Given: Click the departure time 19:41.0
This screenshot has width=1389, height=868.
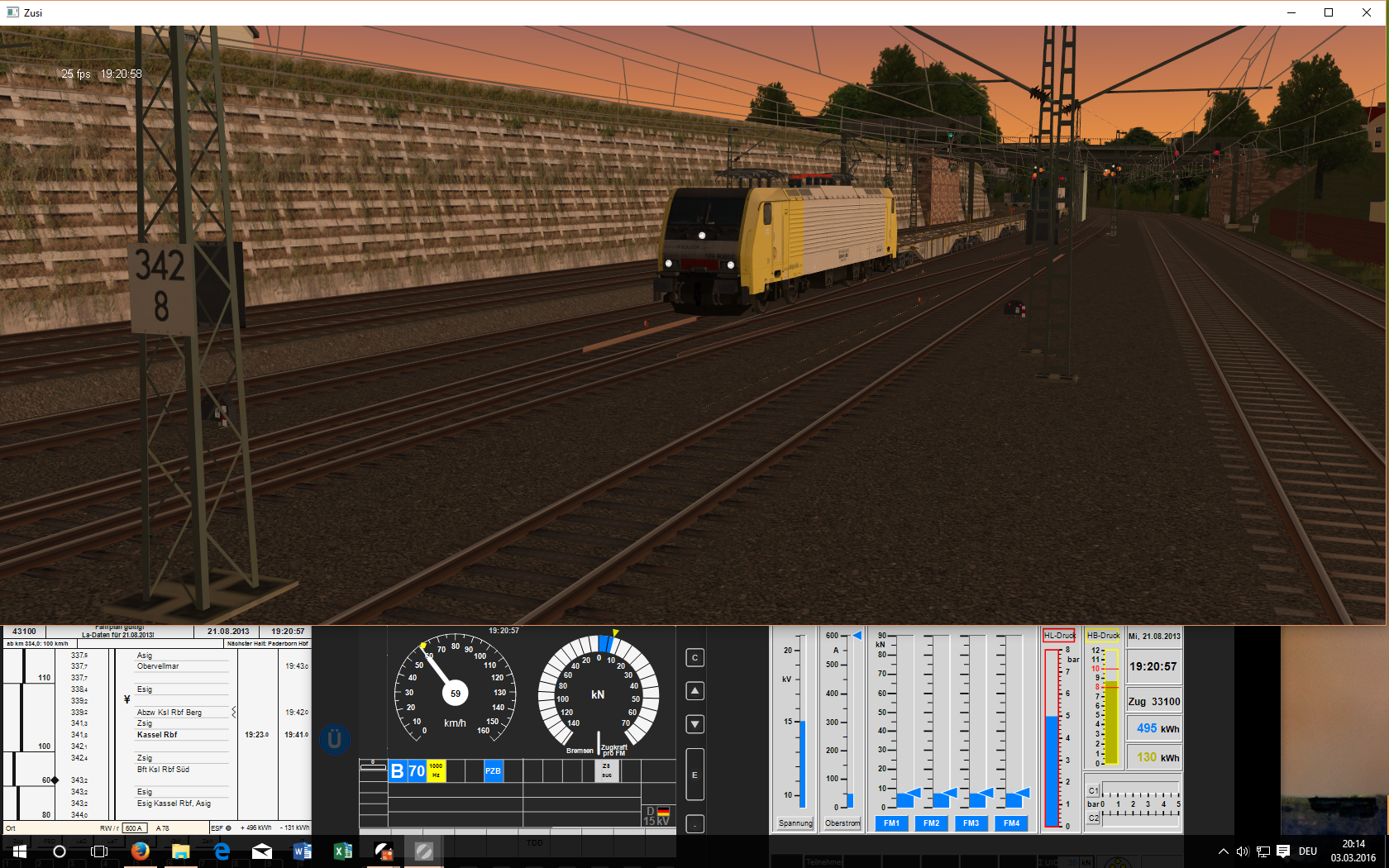Looking at the screenshot, I should pyautogui.click(x=296, y=734).
